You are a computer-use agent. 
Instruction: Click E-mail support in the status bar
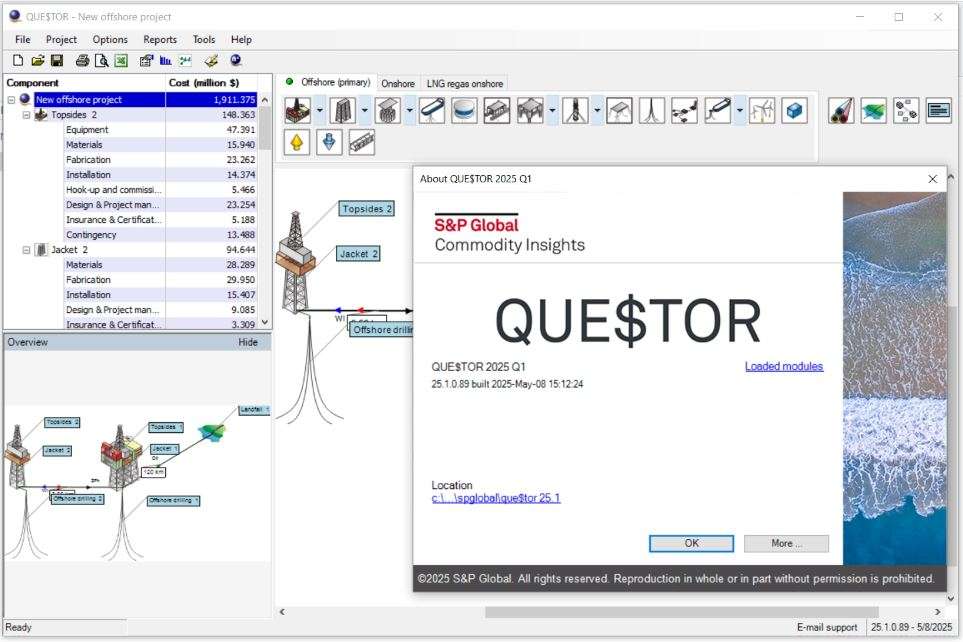pyautogui.click(x=826, y=628)
